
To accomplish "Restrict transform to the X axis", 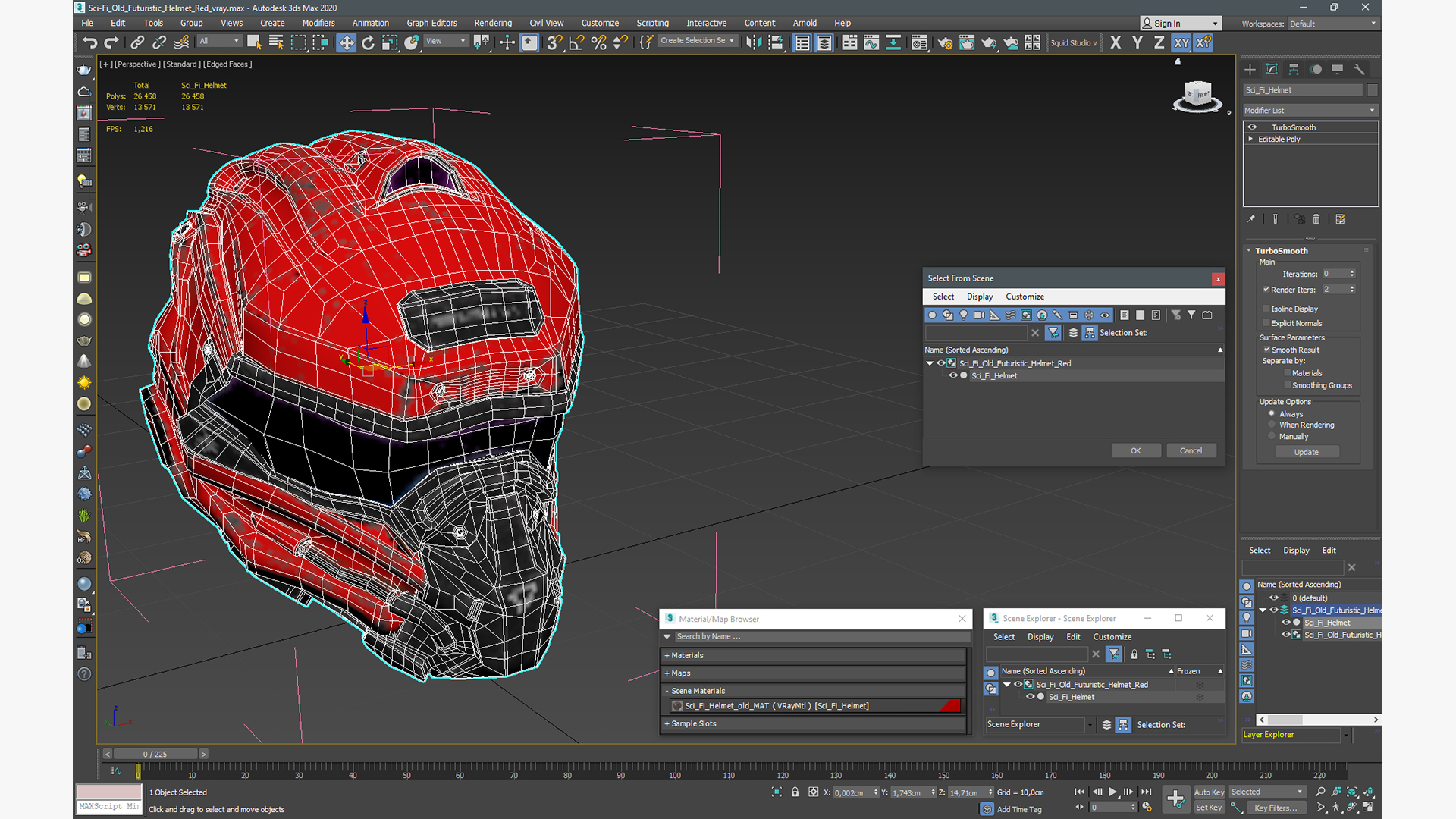I will click(x=1115, y=42).
